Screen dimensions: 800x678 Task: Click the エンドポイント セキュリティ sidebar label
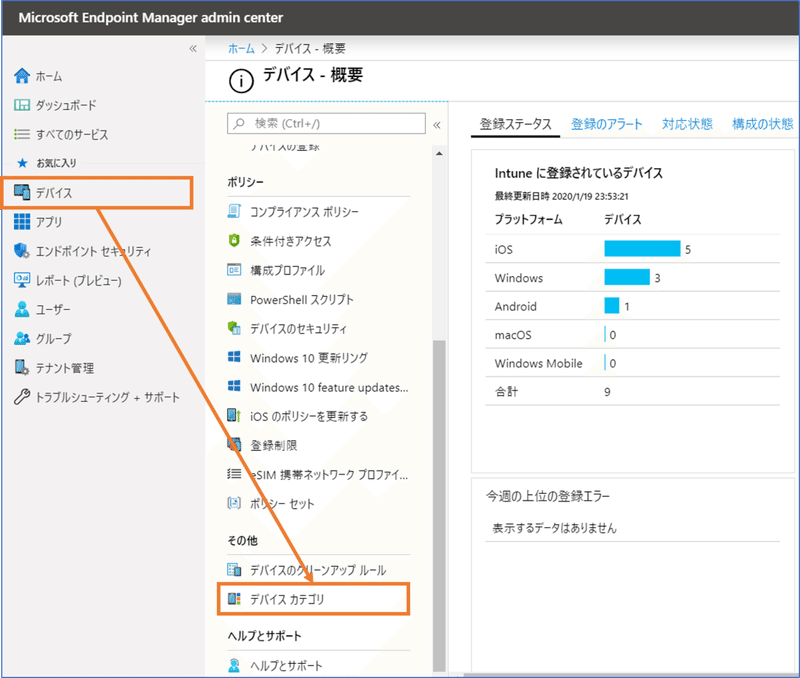coord(93,251)
